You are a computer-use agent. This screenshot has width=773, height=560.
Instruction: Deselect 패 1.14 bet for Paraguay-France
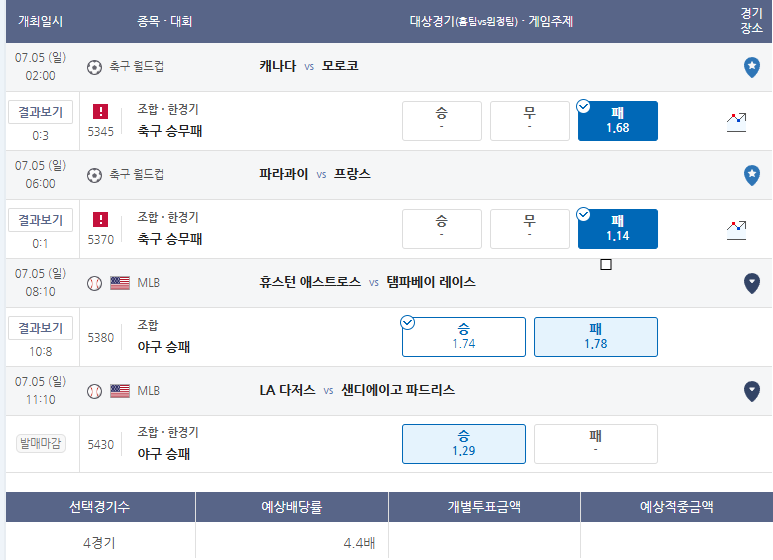pyautogui.click(x=618, y=229)
